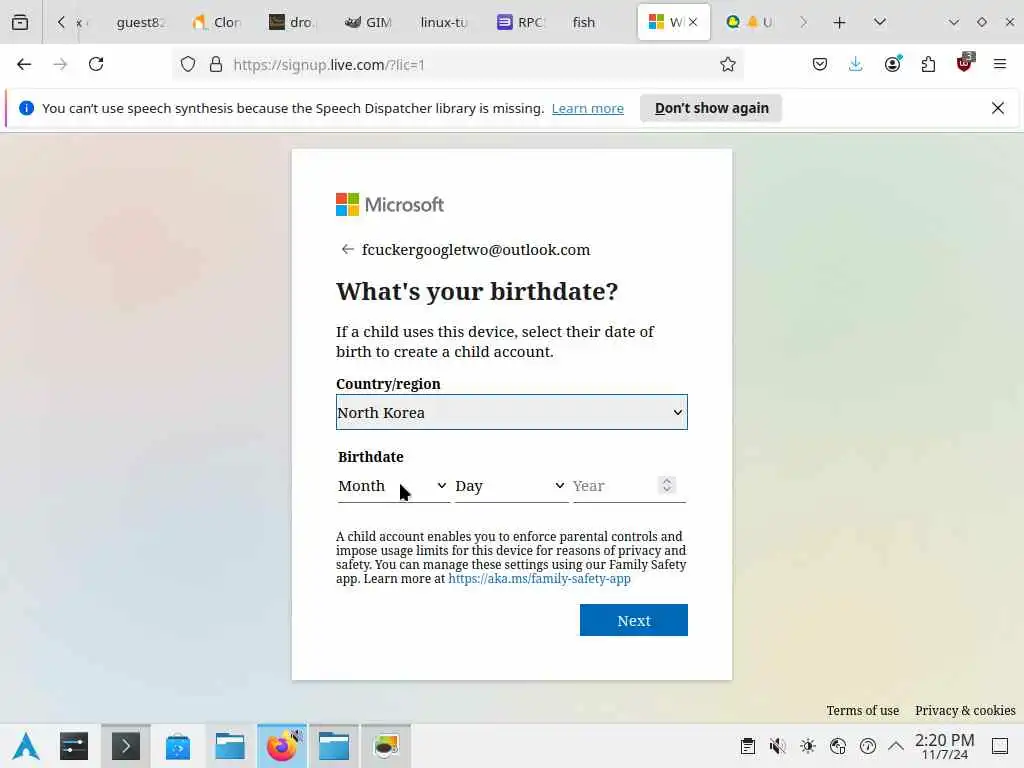Viewport: 1024px width, 768px height.
Task: Click the back arrow beside the email address
Action: pos(347,249)
